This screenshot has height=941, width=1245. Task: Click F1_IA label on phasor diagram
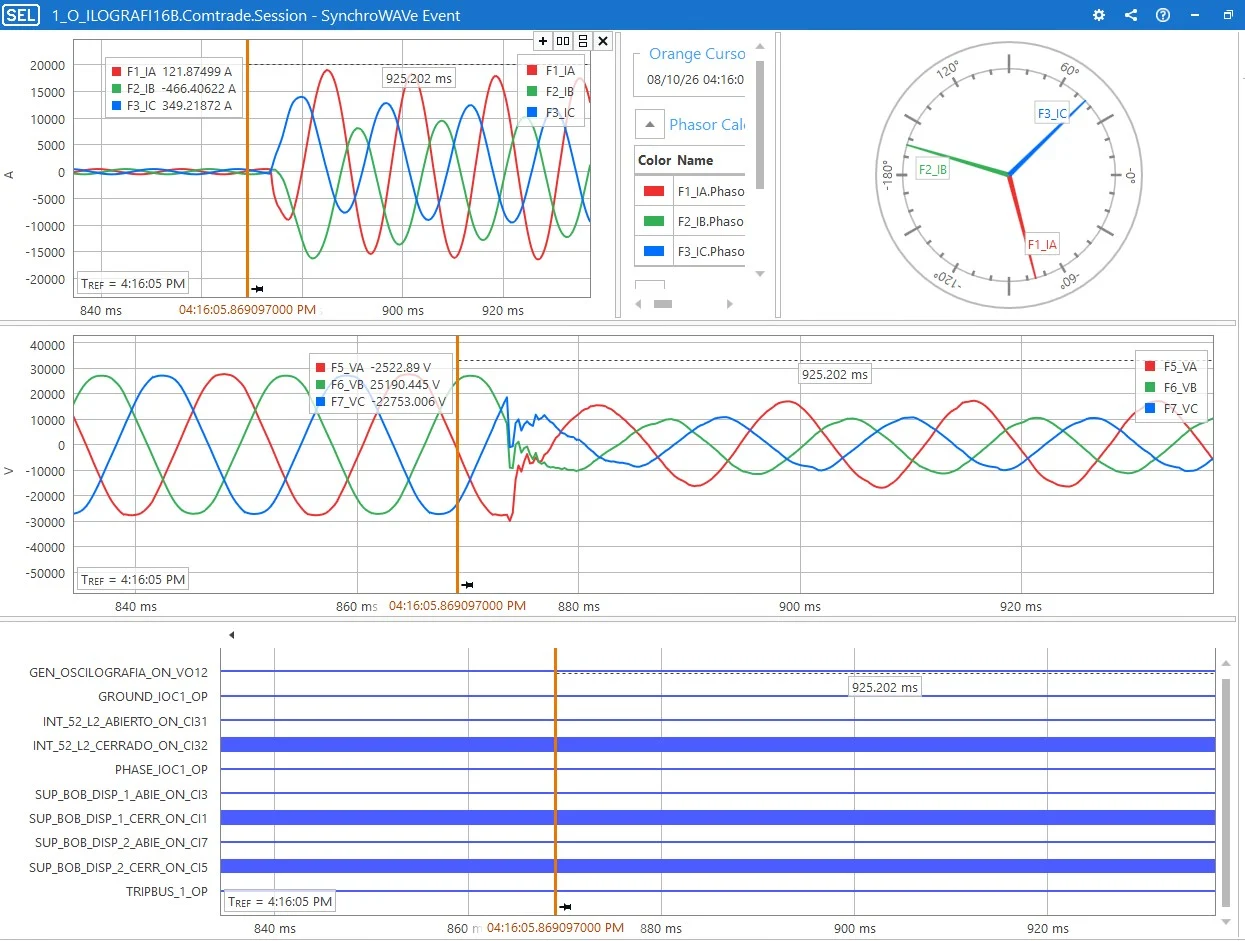(1041, 244)
